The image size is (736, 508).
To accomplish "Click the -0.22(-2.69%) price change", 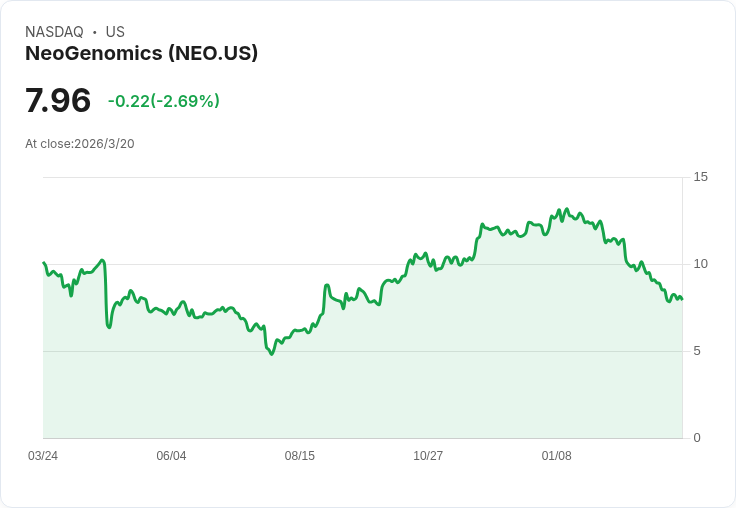I will pyautogui.click(x=164, y=101).
